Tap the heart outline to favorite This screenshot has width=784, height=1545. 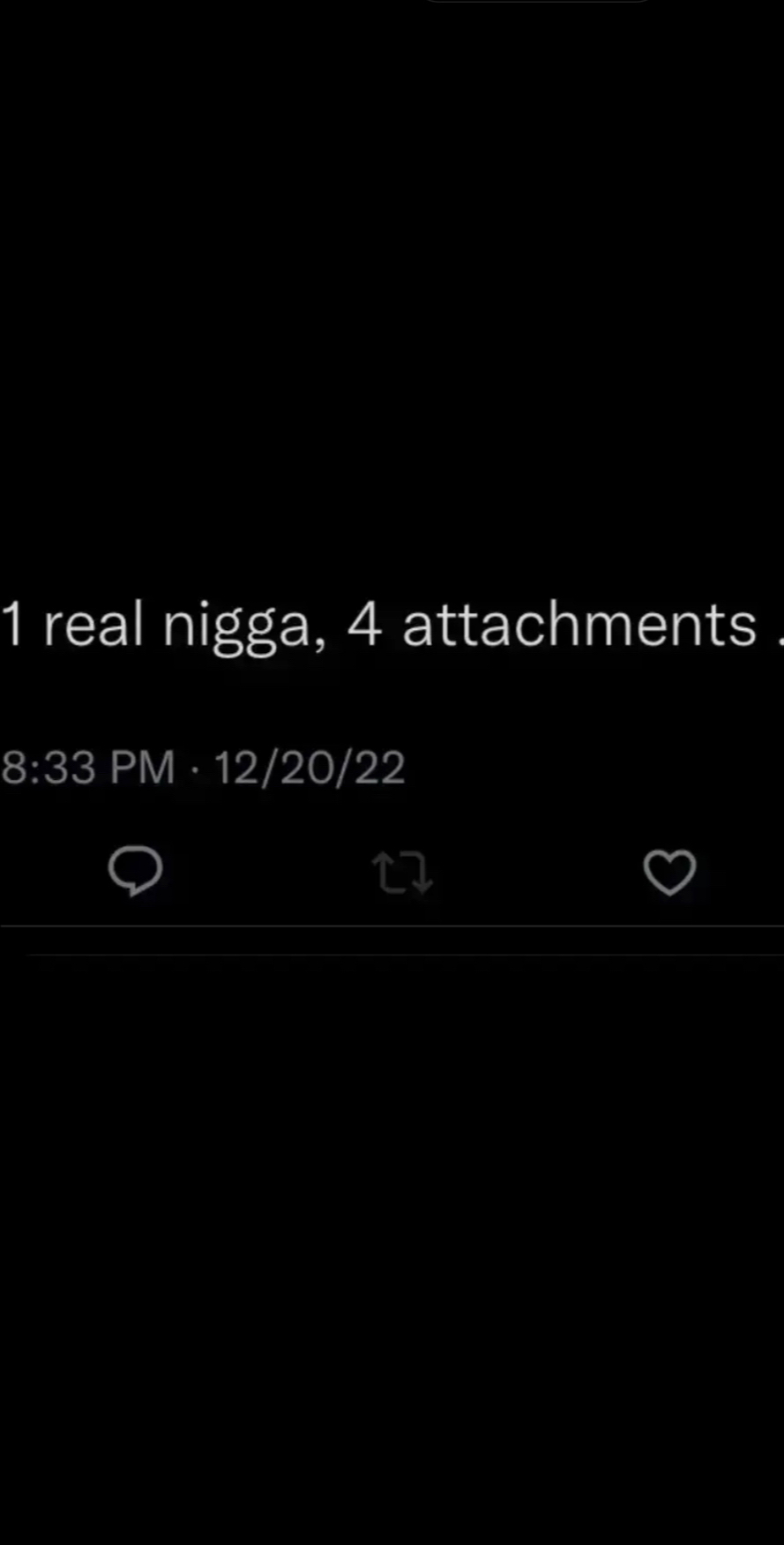(669, 873)
